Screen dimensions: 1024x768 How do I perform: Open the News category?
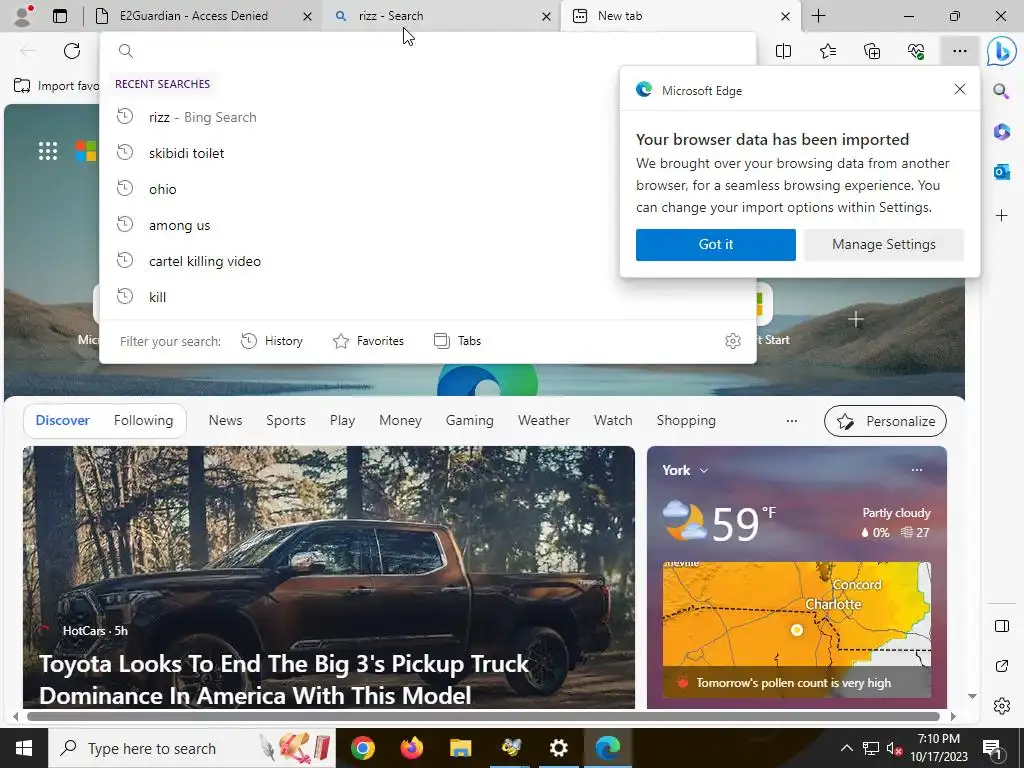(225, 421)
